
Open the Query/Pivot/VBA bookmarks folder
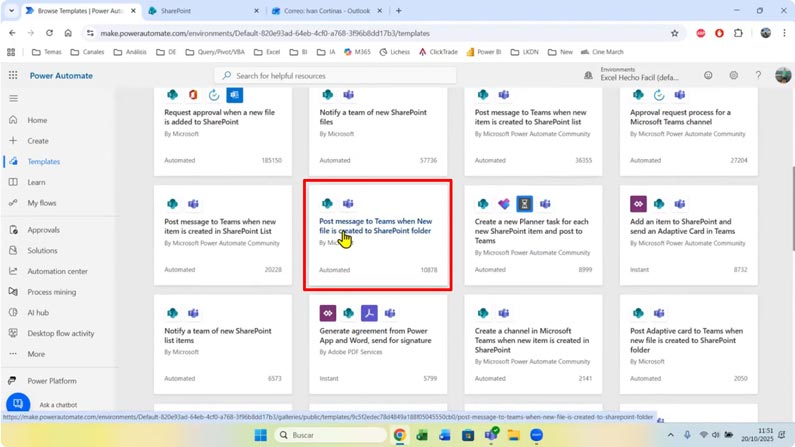click(x=215, y=52)
